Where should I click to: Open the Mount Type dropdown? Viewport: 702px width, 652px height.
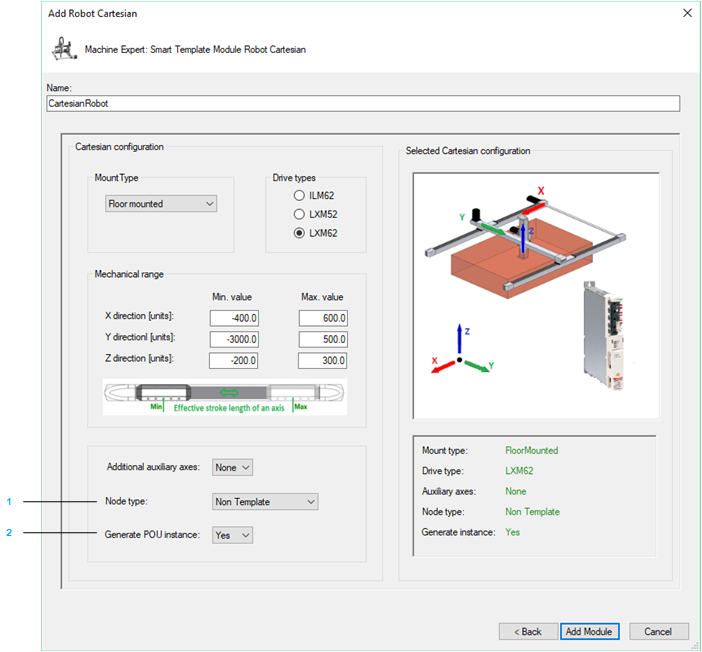(x=161, y=204)
